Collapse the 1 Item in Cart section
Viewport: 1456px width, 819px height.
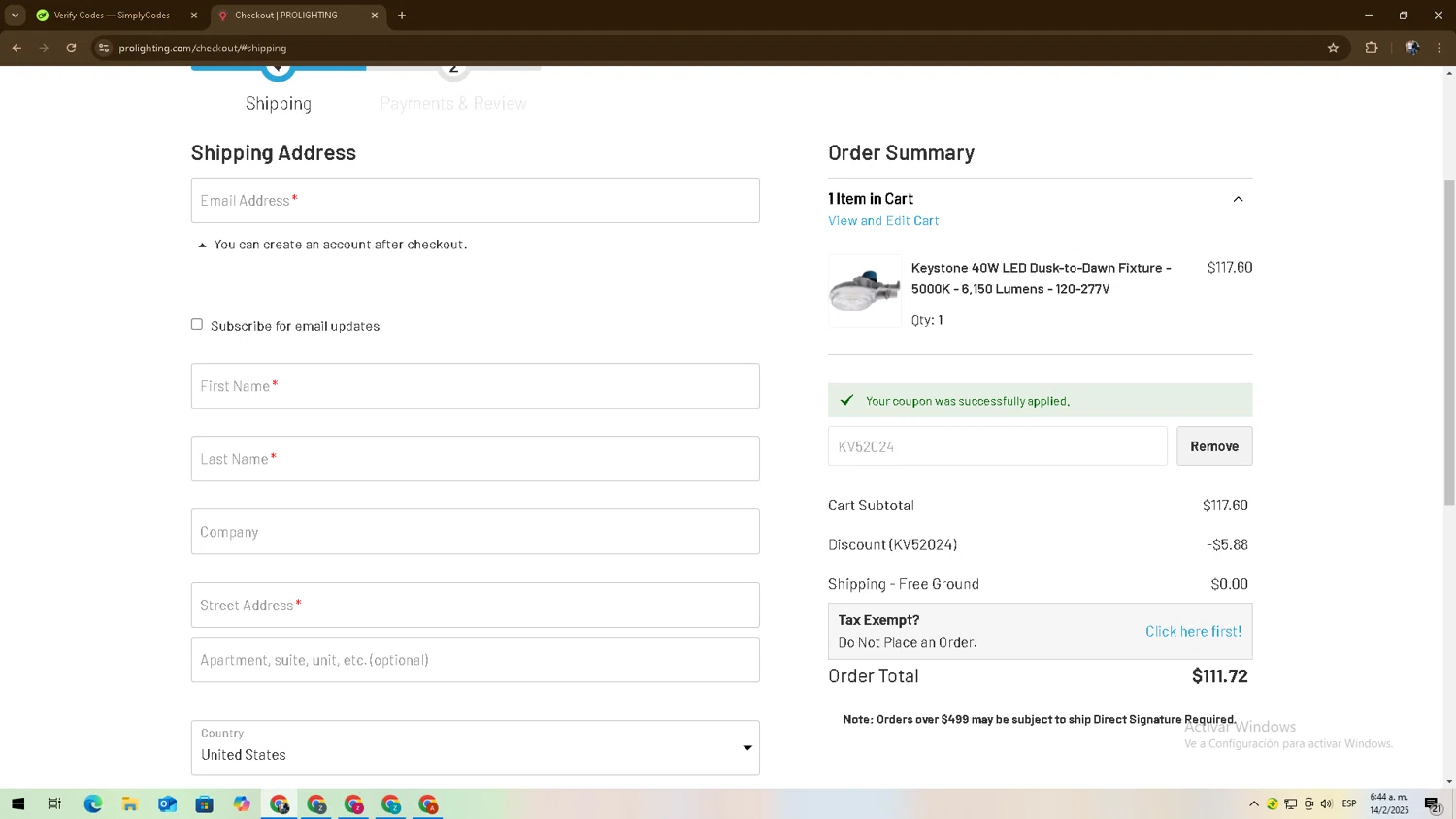(1238, 199)
